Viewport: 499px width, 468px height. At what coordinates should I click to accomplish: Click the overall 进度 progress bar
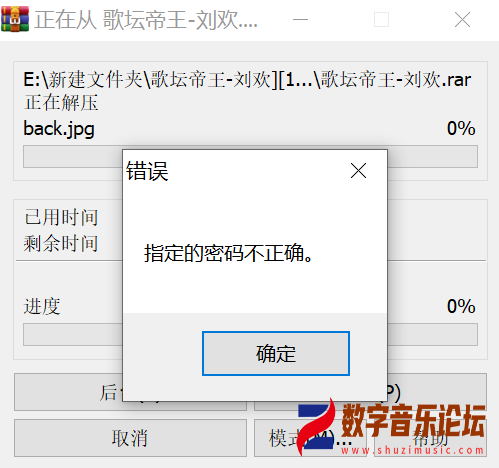pyautogui.click(x=250, y=334)
